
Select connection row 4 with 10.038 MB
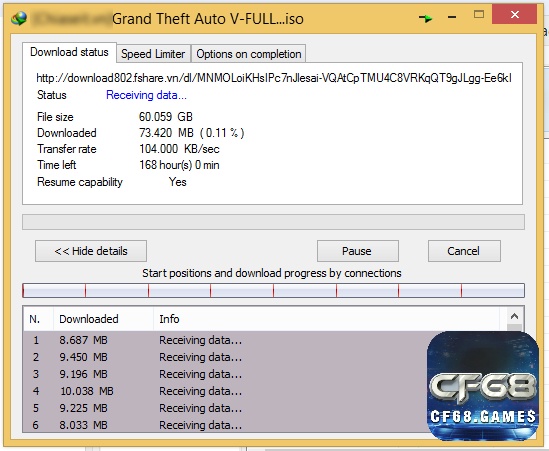[x=226, y=391]
